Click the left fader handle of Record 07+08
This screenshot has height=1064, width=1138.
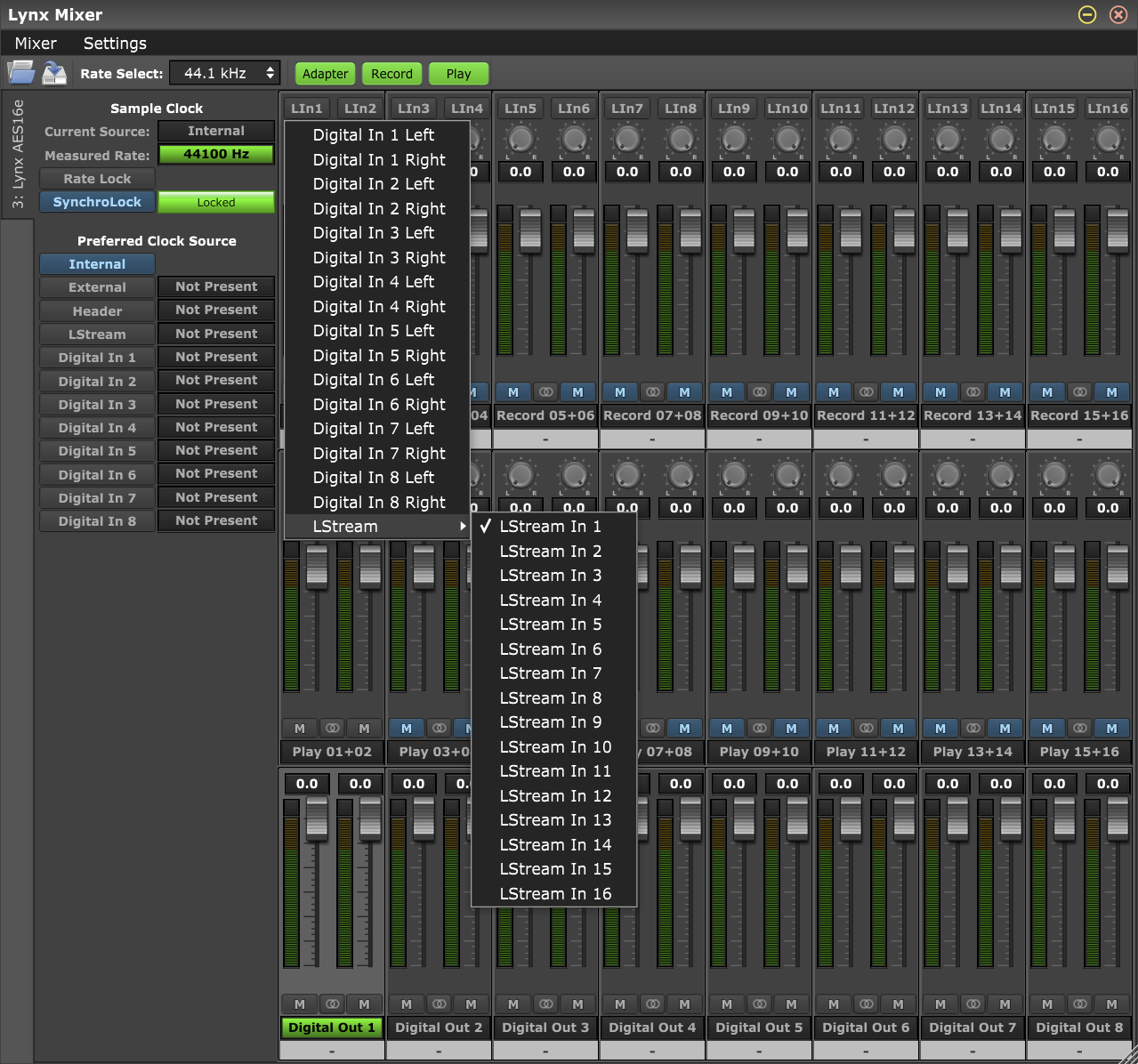click(x=637, y=230)
